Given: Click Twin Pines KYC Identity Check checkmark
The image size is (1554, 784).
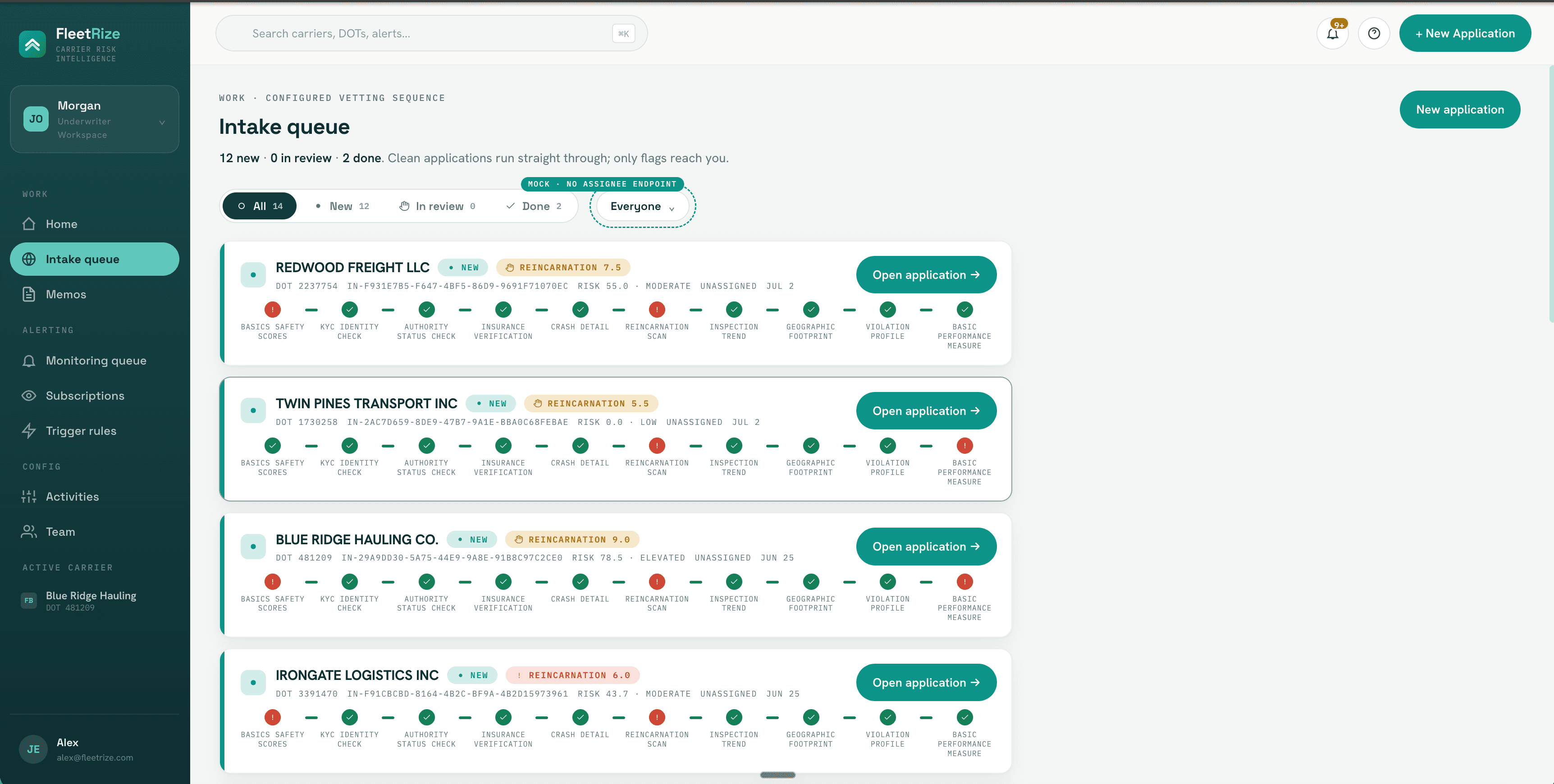Looking at the screenshot, I should coord(349,446).
